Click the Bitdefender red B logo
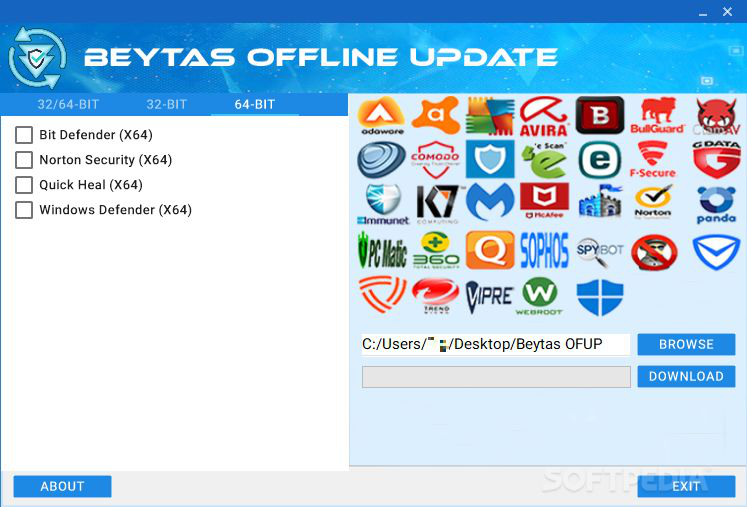The width and height of the screenshot is (747, 507). tap(600, 115)
